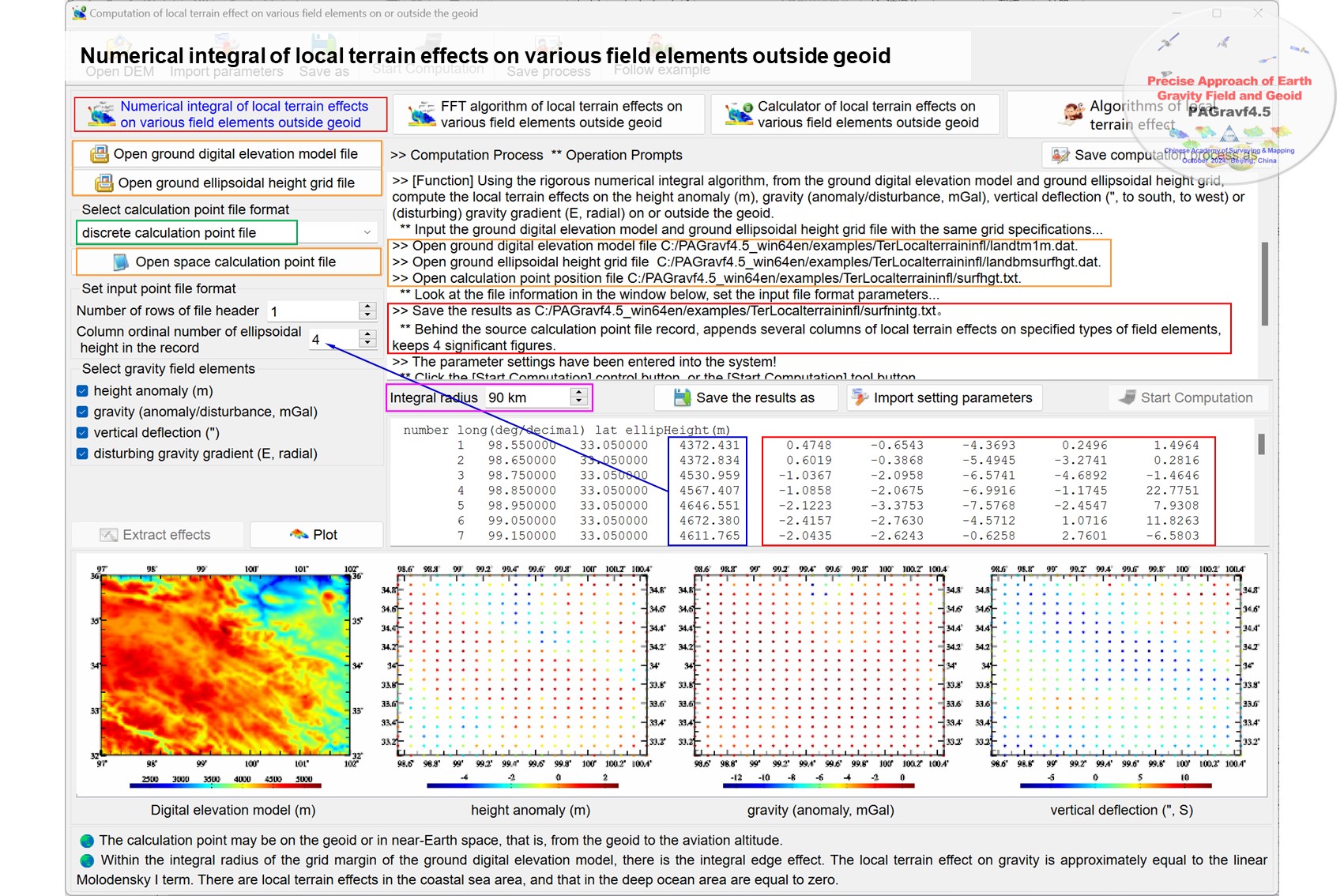
Task: Click the Save computation process icon
Action: (x=1060, y=155)
